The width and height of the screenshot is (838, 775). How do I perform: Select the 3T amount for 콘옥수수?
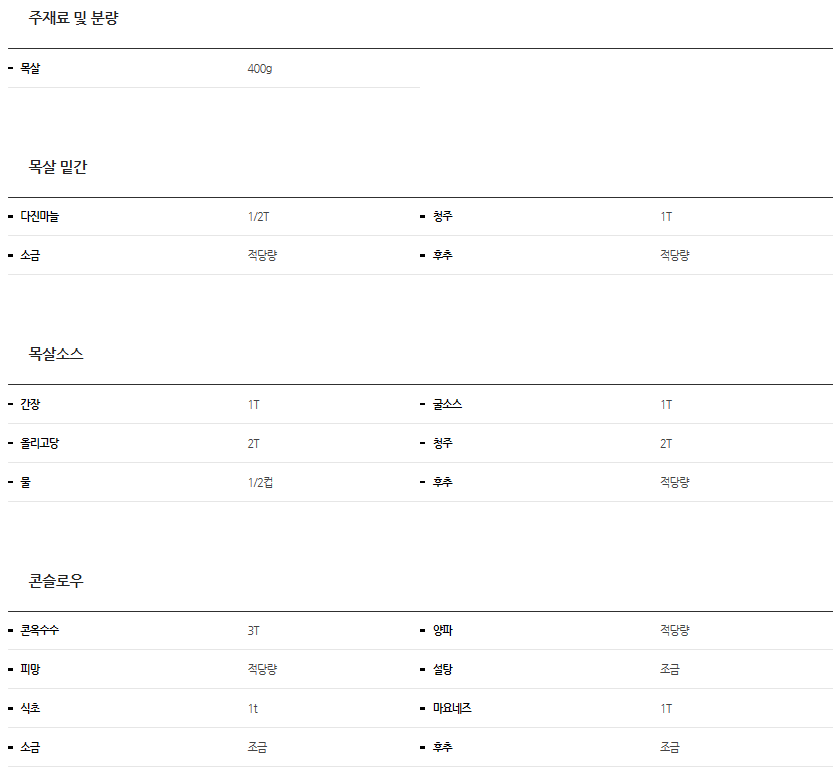pyautogui.click(x=254, y=631)
